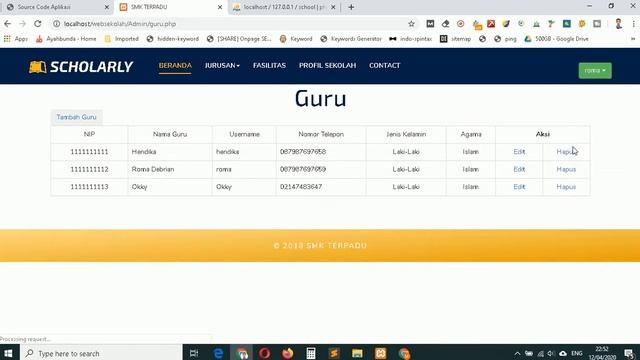Close the localhost phpMyAdmin tab
The image size is (640, 360).
tap(333, 7)
